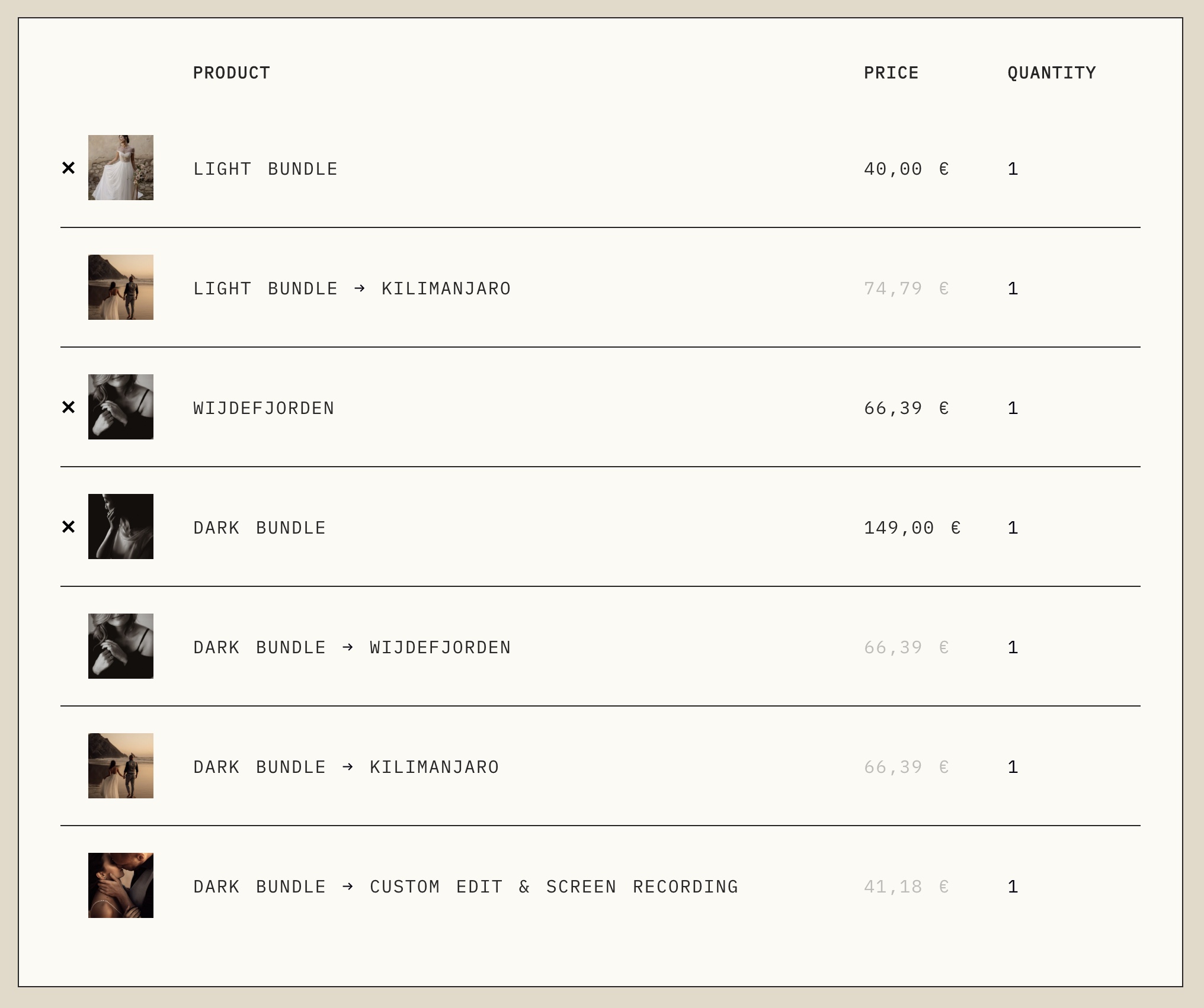Open Light Bundle → Kilimanjaro product link
The height and width of the screenshot is (1008, 1204).
click(x=352, y=289)
